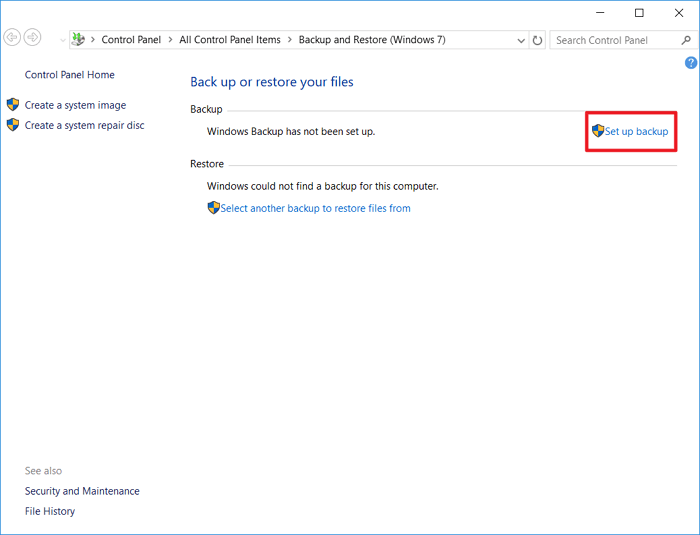Open Create a system image
Screen dimensions: 700x535
[75, 105]
